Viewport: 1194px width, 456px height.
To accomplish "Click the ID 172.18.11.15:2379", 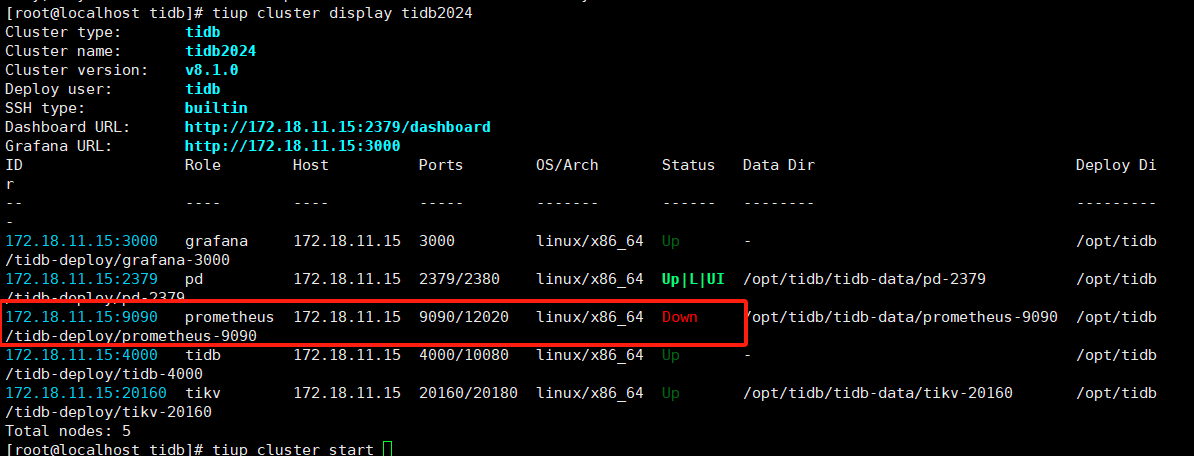I will point(81,279).
